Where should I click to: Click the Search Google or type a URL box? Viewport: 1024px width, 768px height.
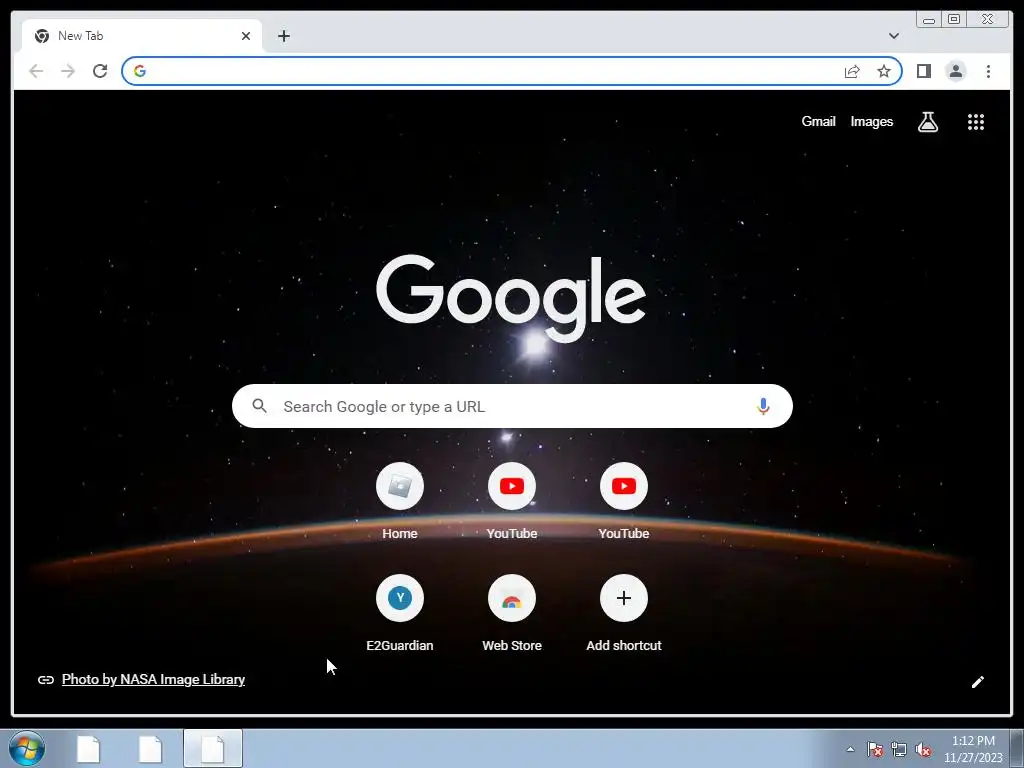[x=512, y=406]
